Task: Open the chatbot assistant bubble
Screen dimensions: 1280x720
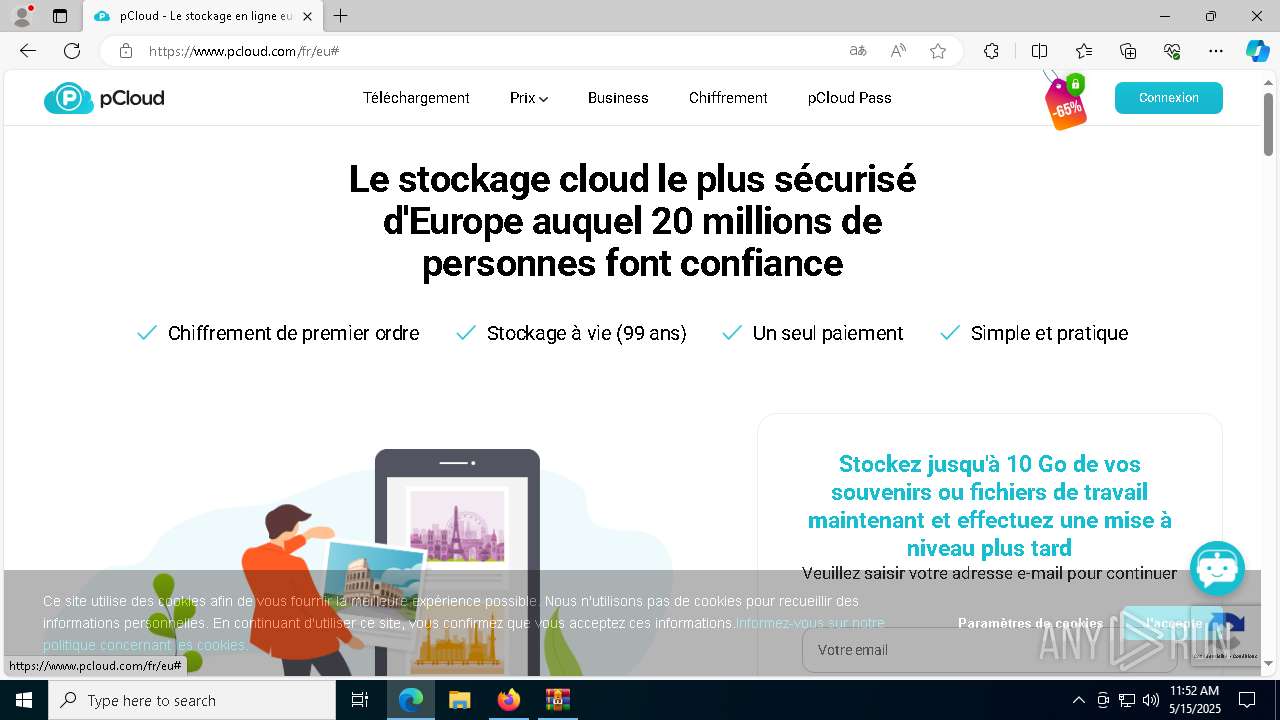Action: (x=1217, y=569)
